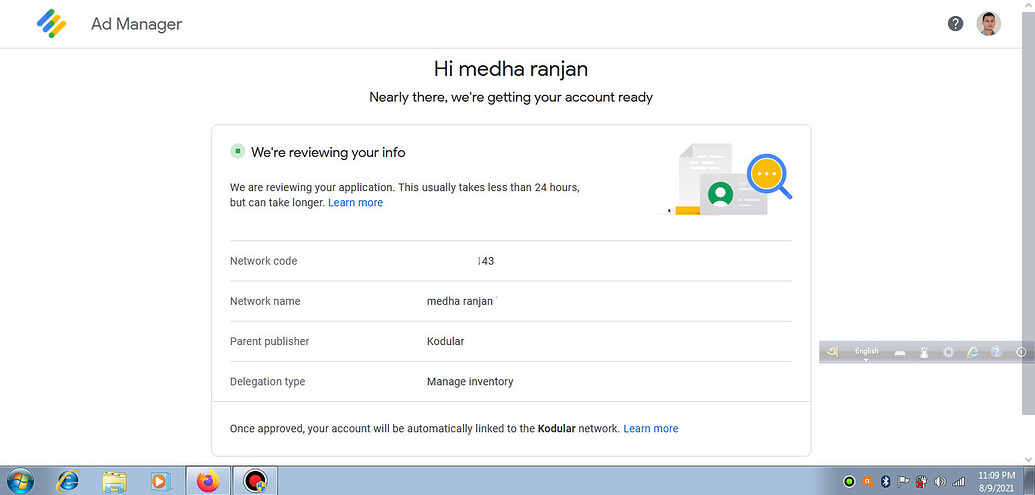Select the Manage inventory delegation value
This screenshot has height=495, width=1035.
(470, 381)
